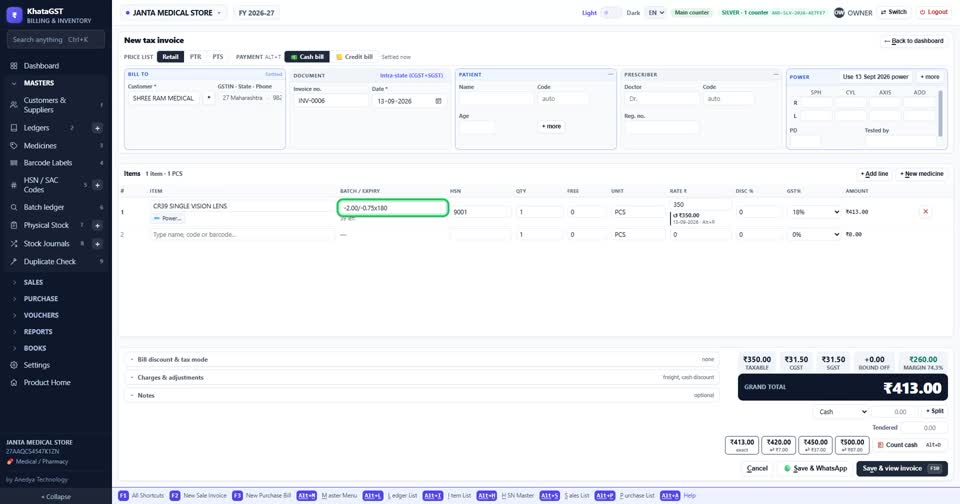Open Physical Stock in sidebar
This screenshot has width=960, height=504.
[x=43, y=225]
